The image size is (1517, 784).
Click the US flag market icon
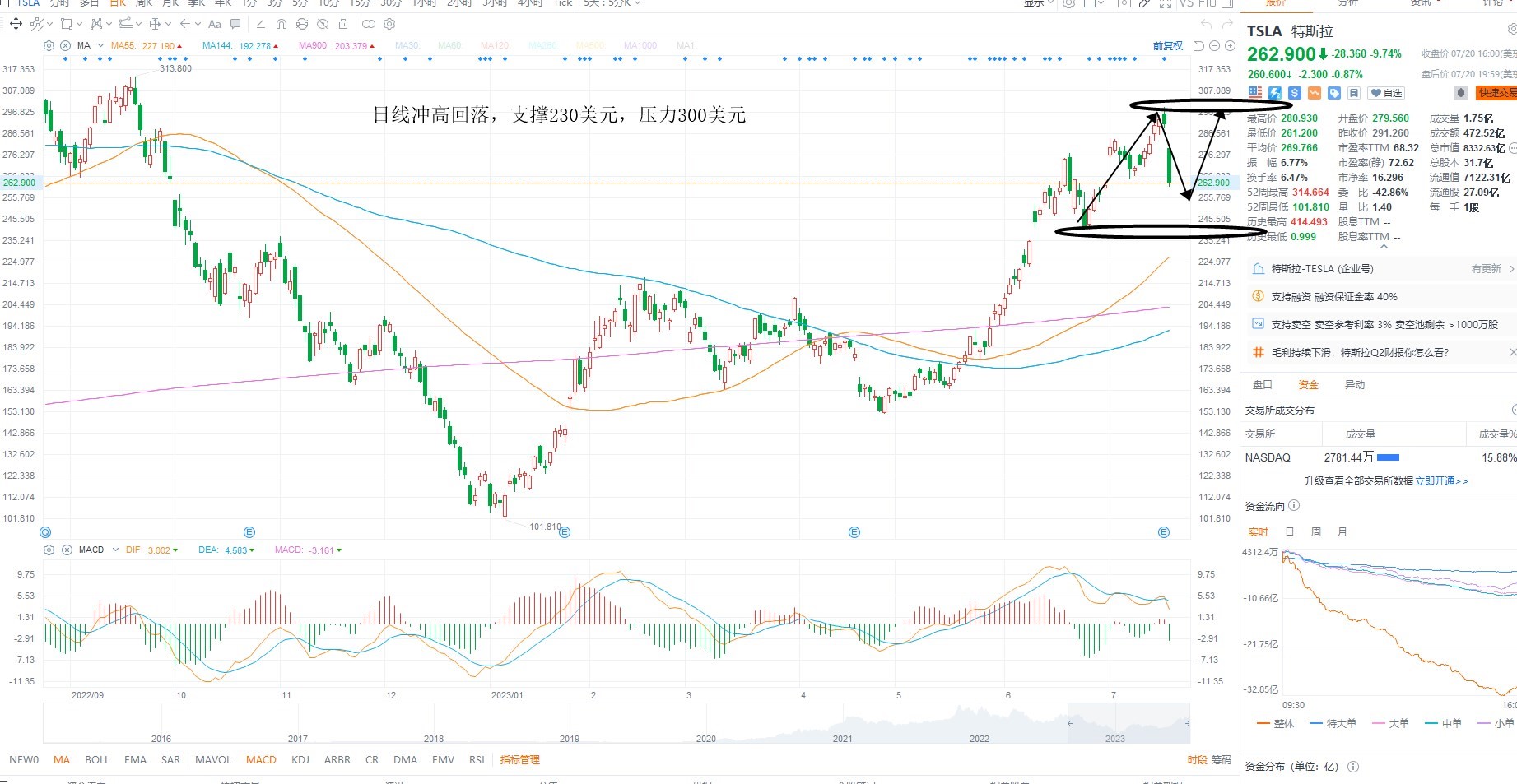click(x=1254, y=93)
